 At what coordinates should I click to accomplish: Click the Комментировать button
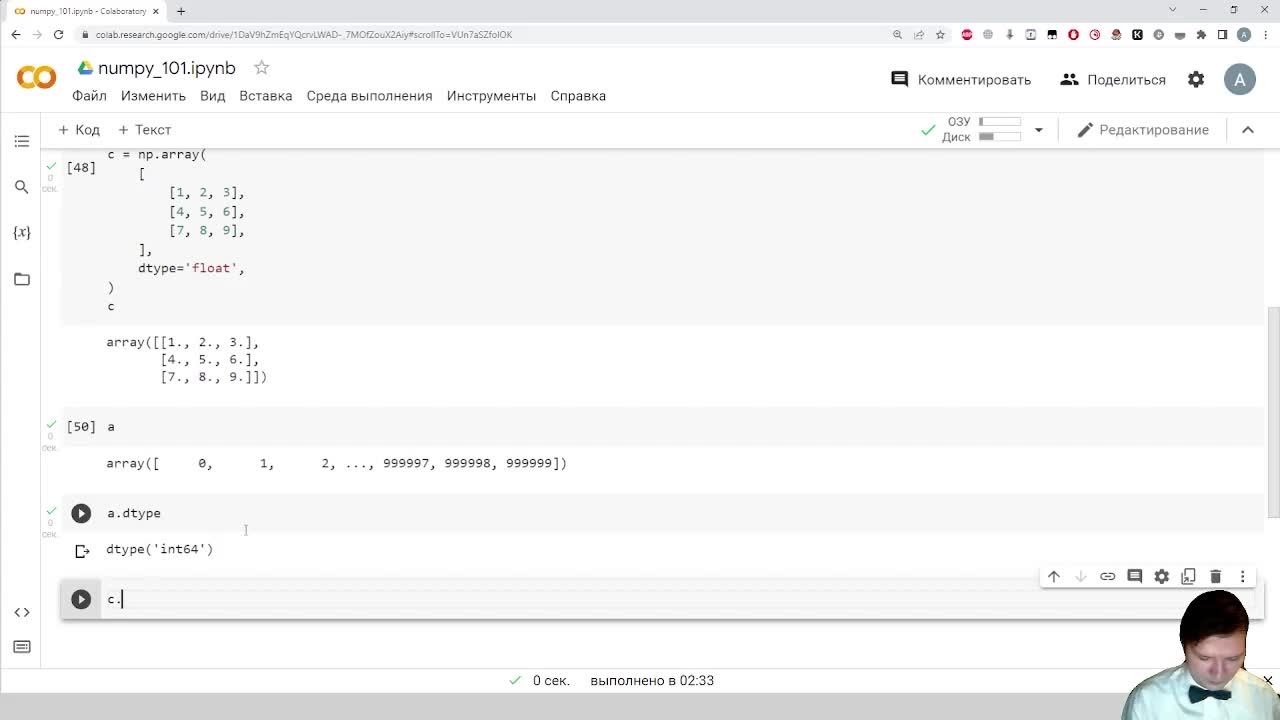961,80
